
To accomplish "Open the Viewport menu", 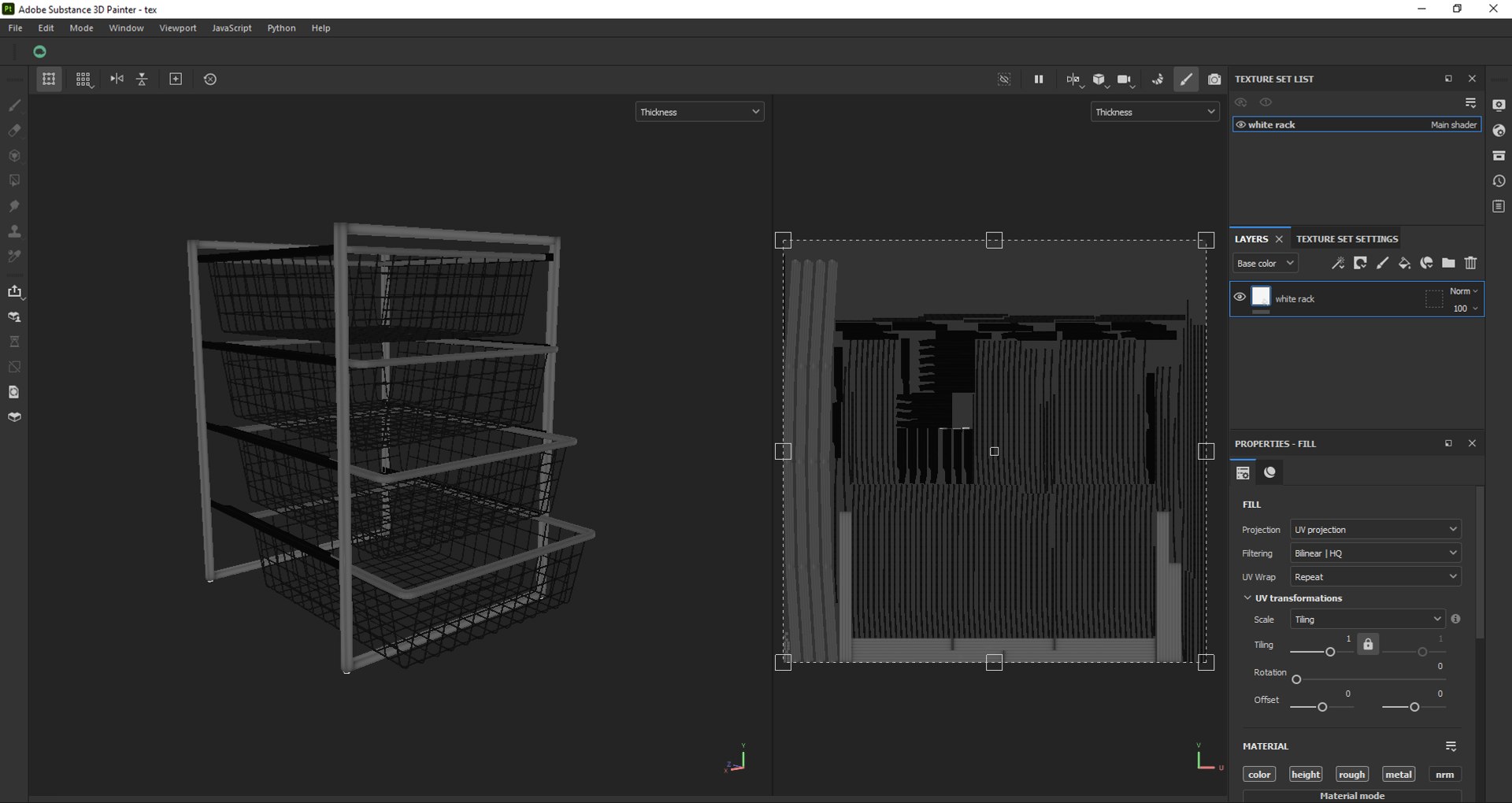I will point(178,28).
